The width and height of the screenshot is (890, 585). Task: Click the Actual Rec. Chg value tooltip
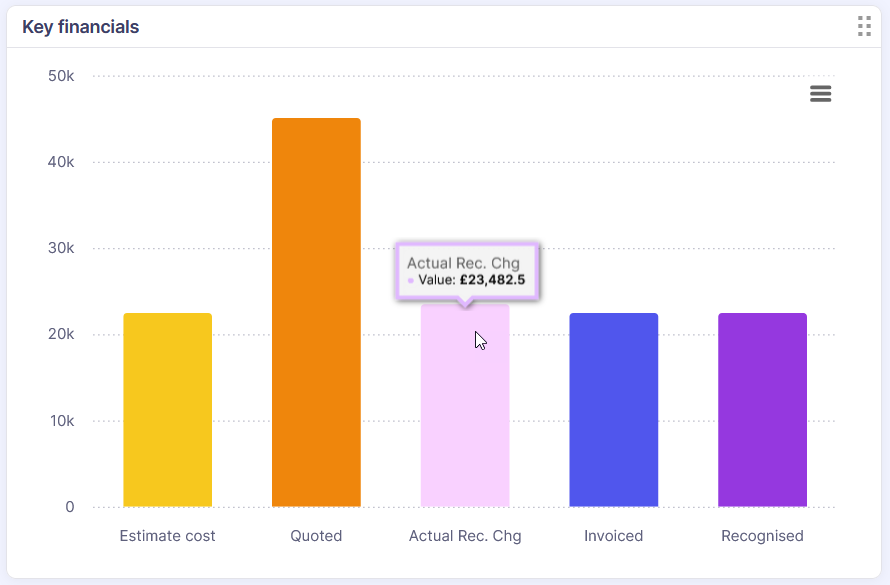467,271
